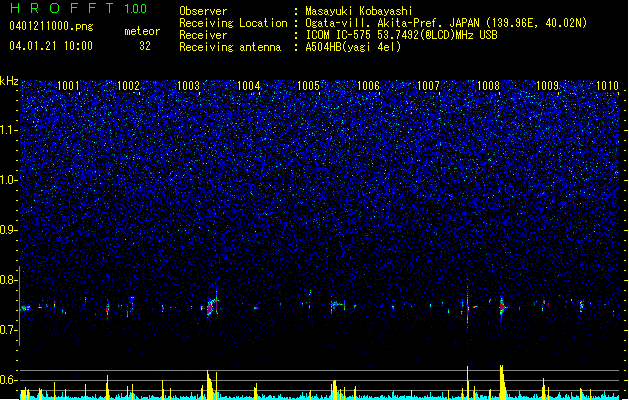Click the 'Receiver' field label
Screen dimensions: 629x400
pos(203,35)
